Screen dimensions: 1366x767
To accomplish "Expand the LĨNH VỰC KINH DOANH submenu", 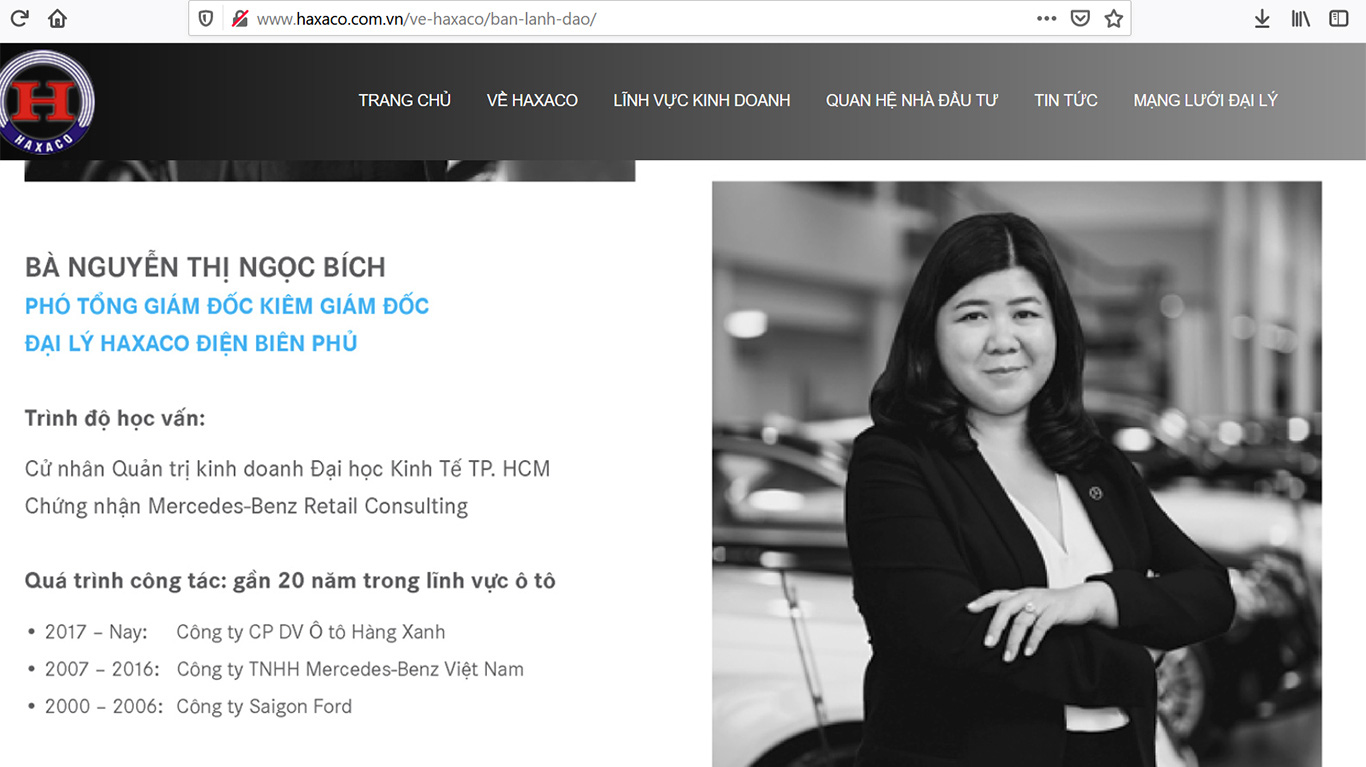I will pos(701,100).
